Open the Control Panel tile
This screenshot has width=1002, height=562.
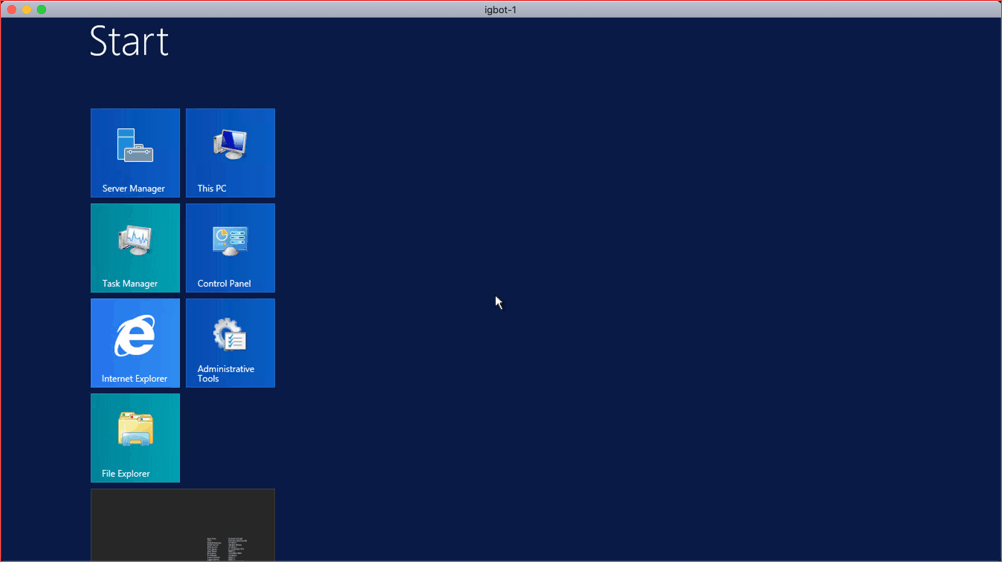coord(230,248)
